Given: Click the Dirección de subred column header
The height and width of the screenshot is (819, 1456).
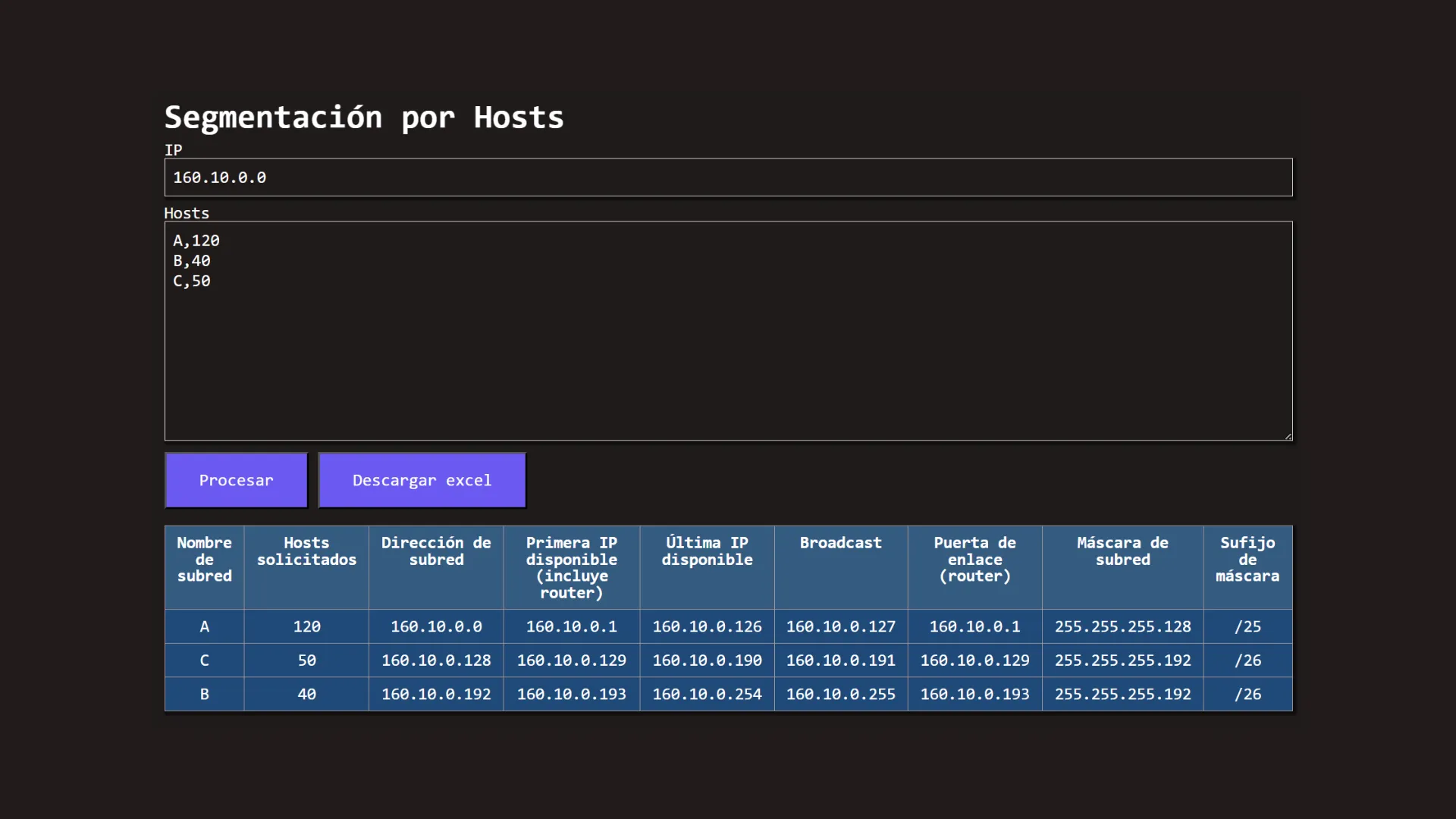Looking at the screenshot, I should click(435, 551).
